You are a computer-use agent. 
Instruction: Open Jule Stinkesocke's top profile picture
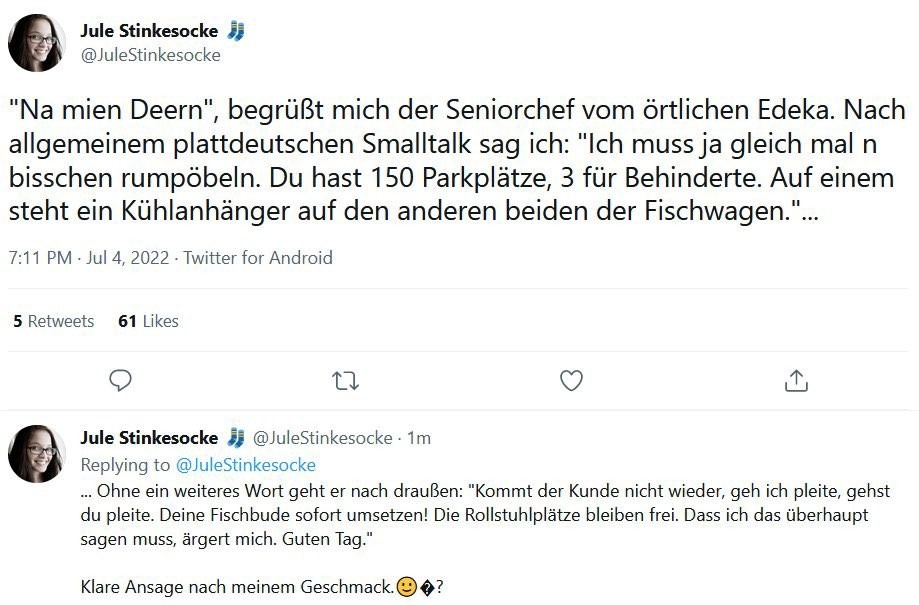(37, 43)
